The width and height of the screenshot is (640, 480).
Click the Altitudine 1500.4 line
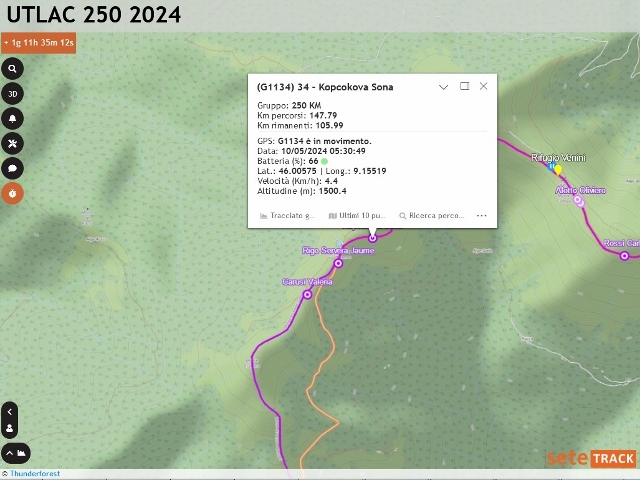[x=302, y=191]
